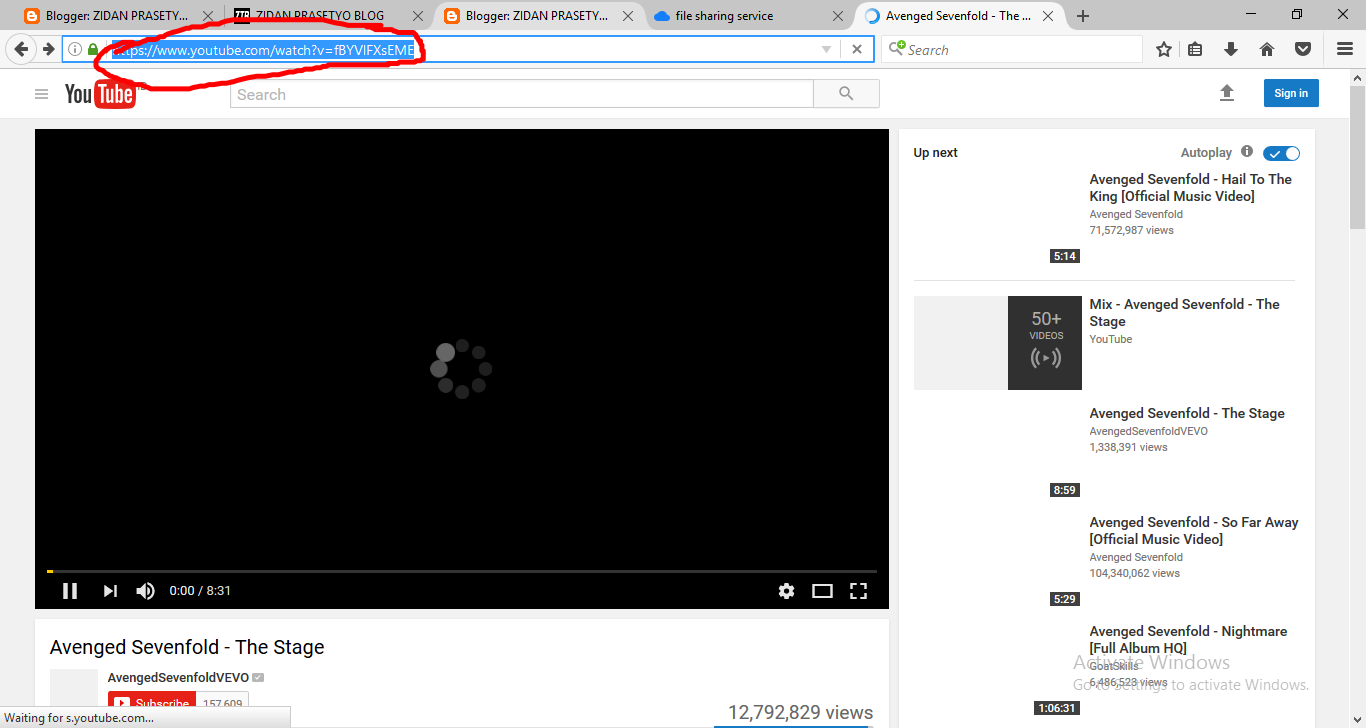Enter full screen mode

click(x=858, y=591)
